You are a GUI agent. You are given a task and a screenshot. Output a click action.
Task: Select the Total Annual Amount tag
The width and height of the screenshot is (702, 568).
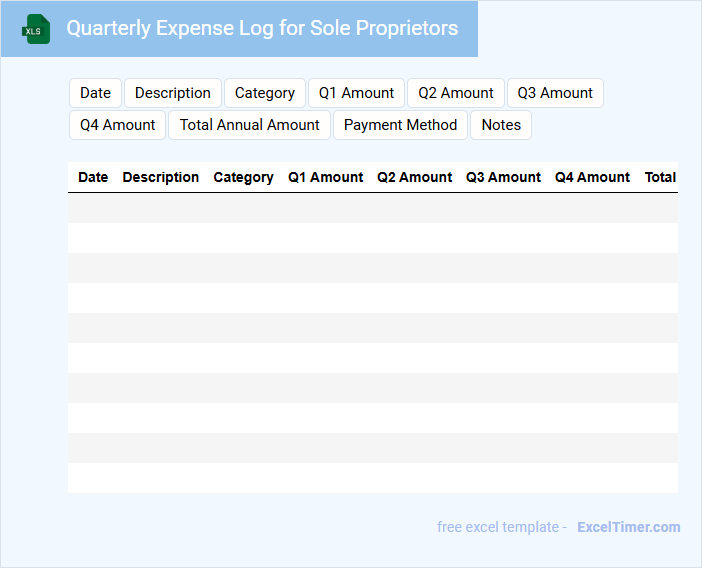(250, 125)
